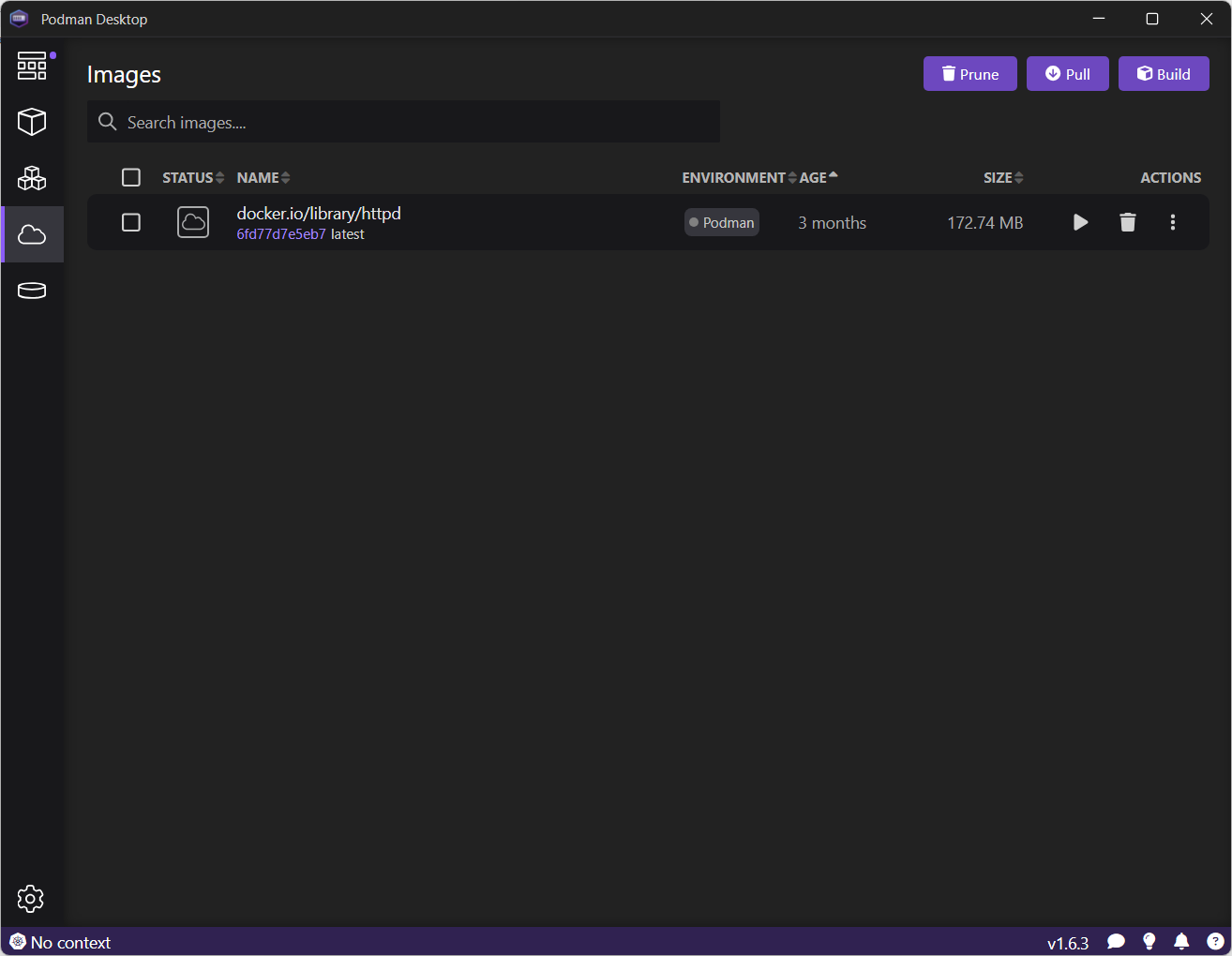Click the Prune button
1232x956 pixels.
click(x=969, y=74)
